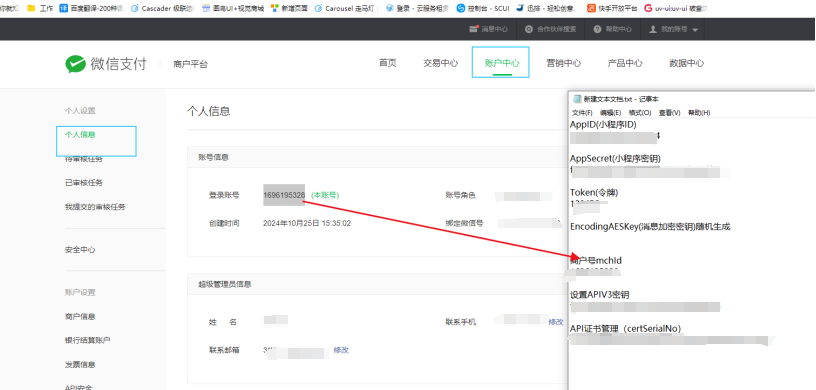Viewport: 816px width, 390px height.
Task: Open 帮助中心 help center
Action: point(613,29)
